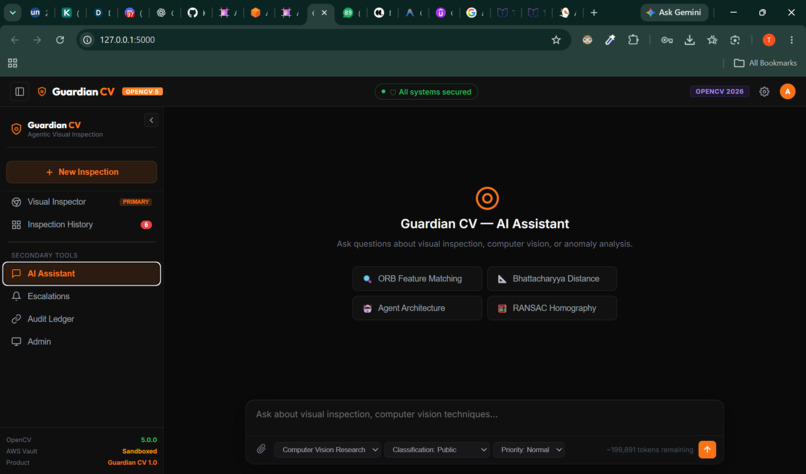Bookmark this page with star icon

tap(556, 40)
